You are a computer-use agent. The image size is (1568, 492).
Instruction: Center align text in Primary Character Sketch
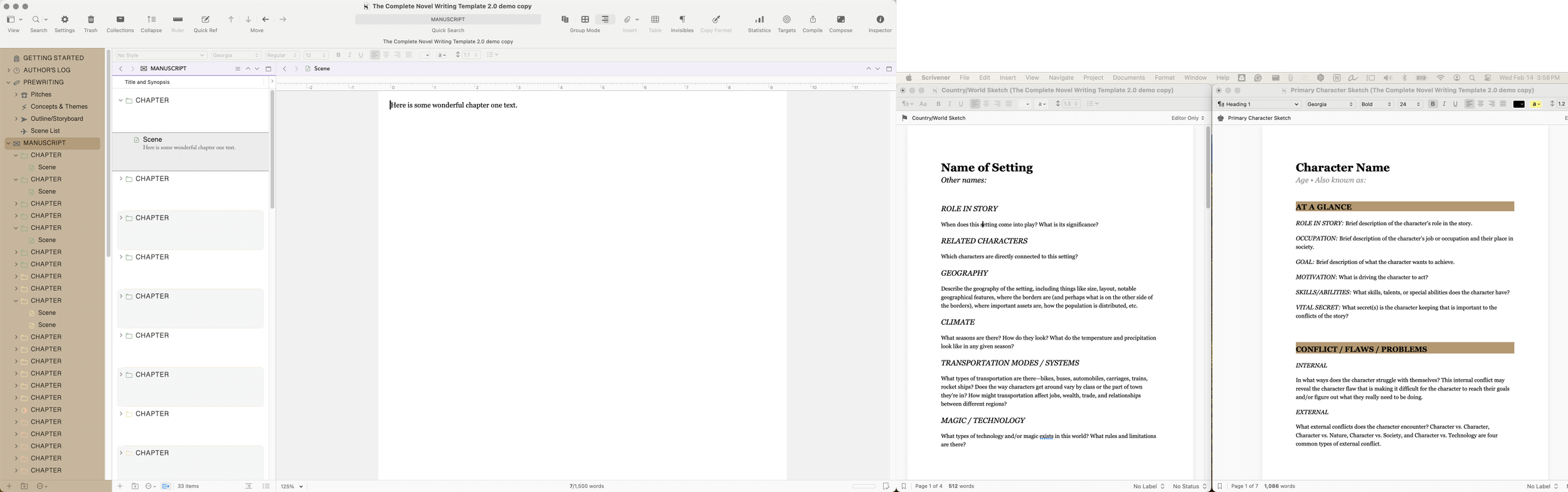(x=1481, y=105)
